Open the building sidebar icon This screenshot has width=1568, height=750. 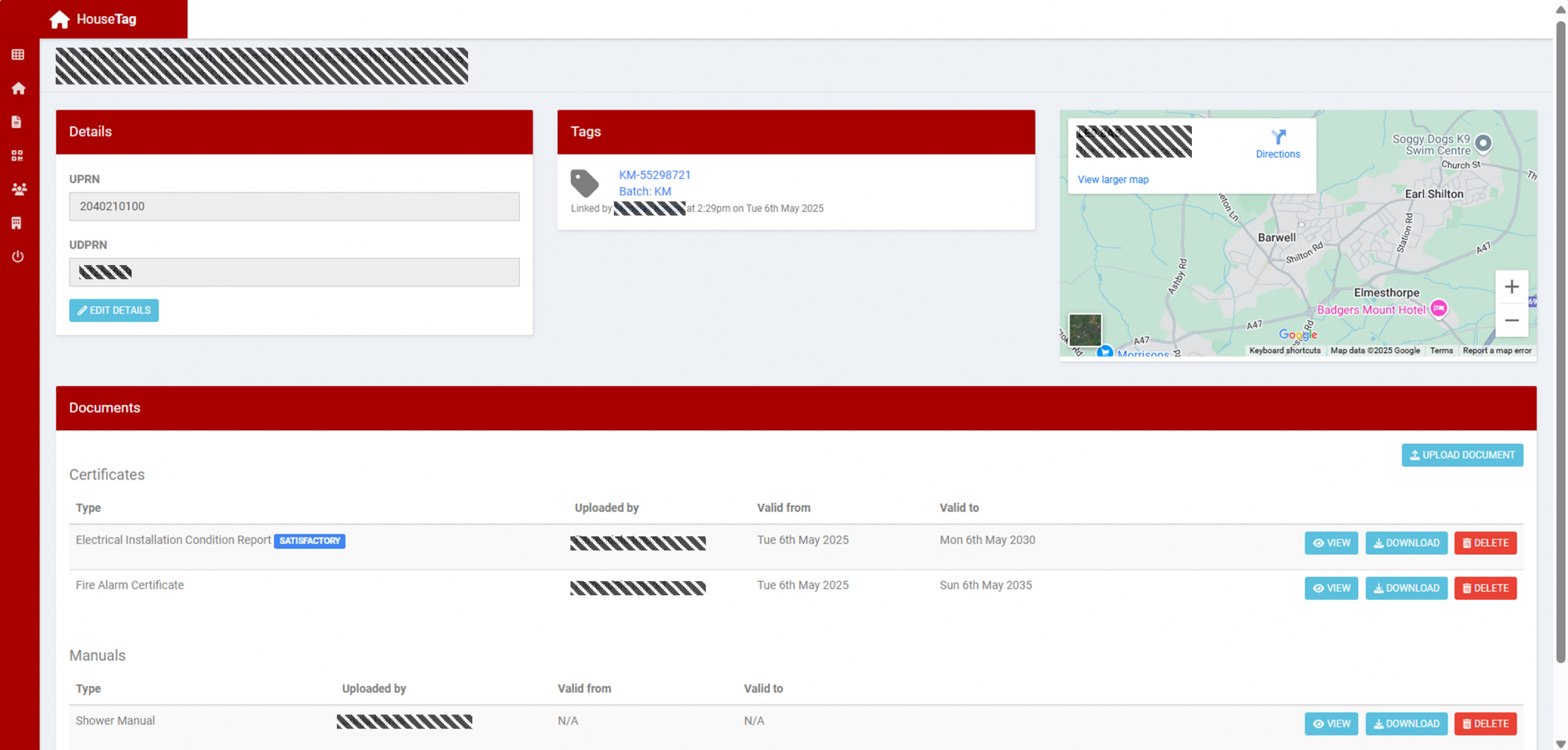coord(17,223)
